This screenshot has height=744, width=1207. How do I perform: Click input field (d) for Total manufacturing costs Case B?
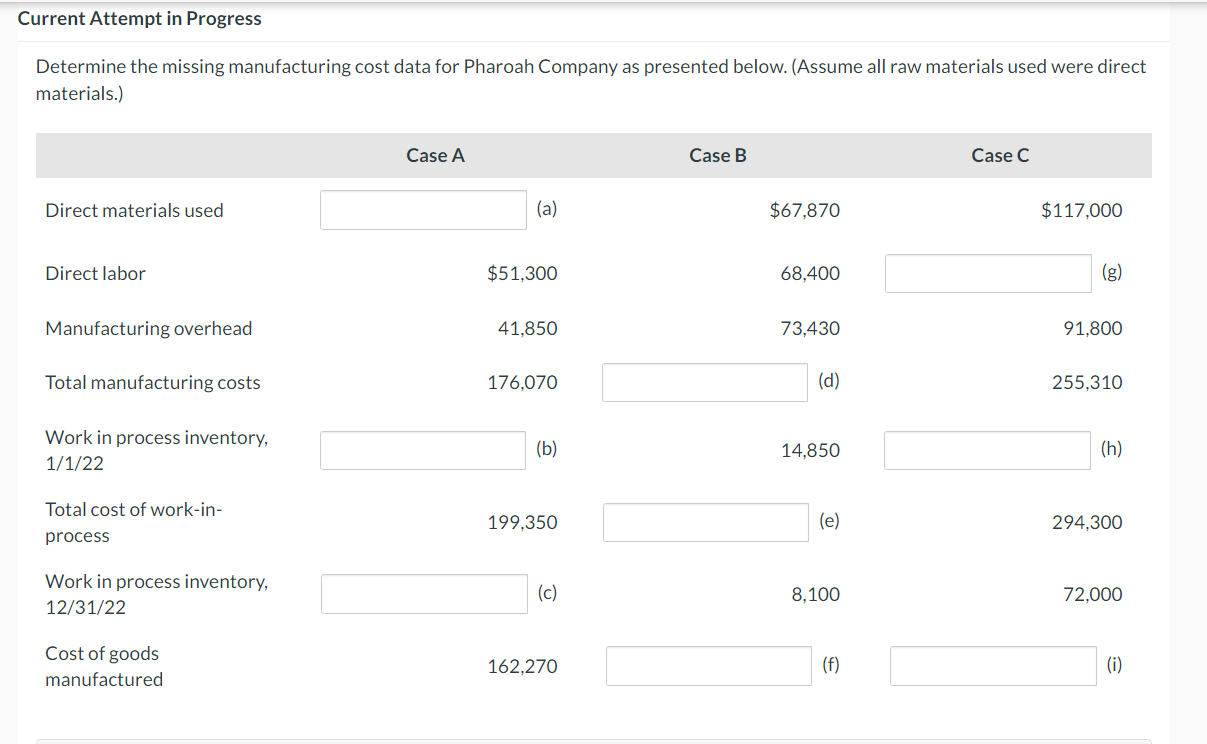pyautogui.click(x=704, y=382)
